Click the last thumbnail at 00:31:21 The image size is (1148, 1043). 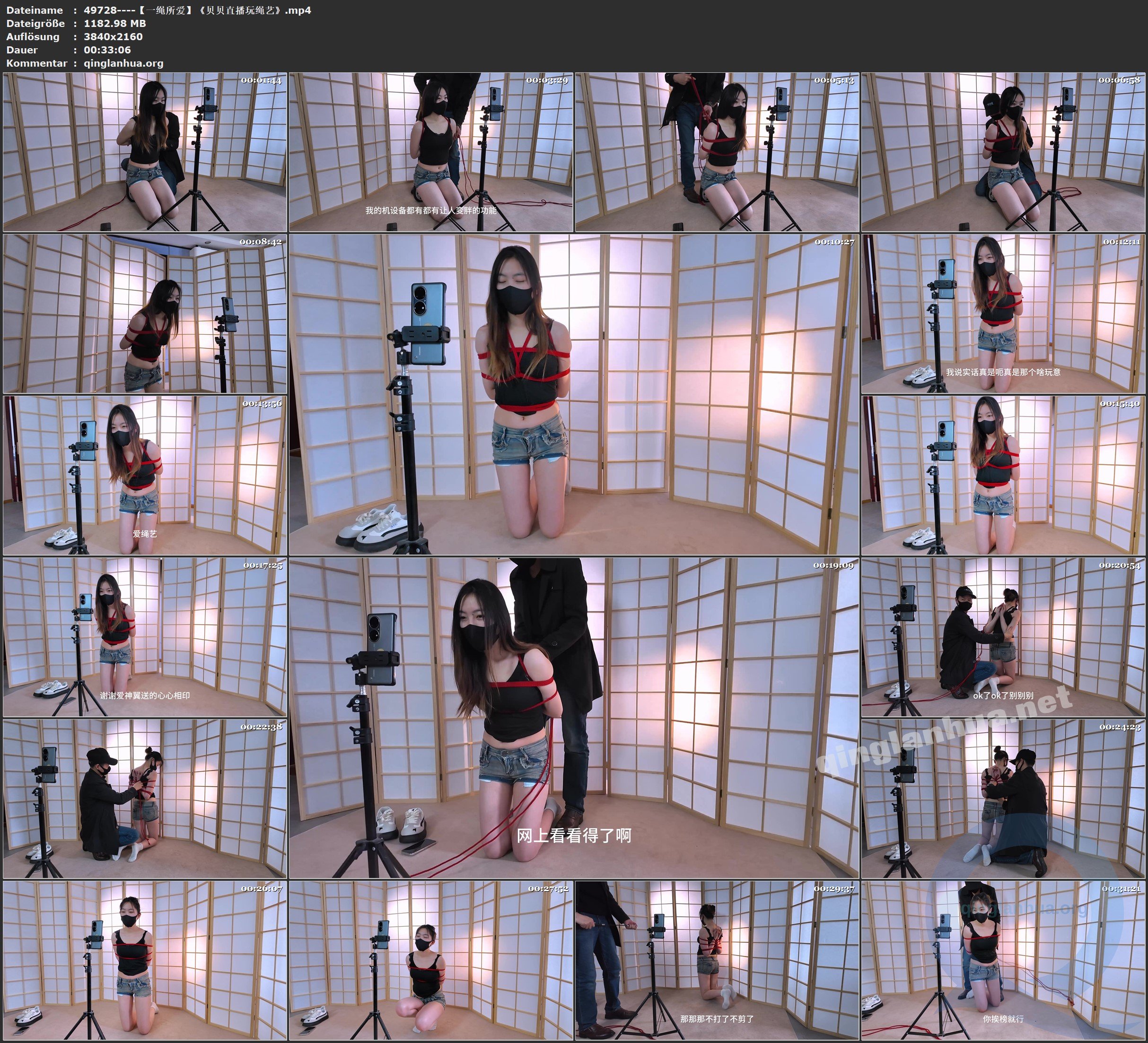pyautogui.click(x=1003, y=960)
